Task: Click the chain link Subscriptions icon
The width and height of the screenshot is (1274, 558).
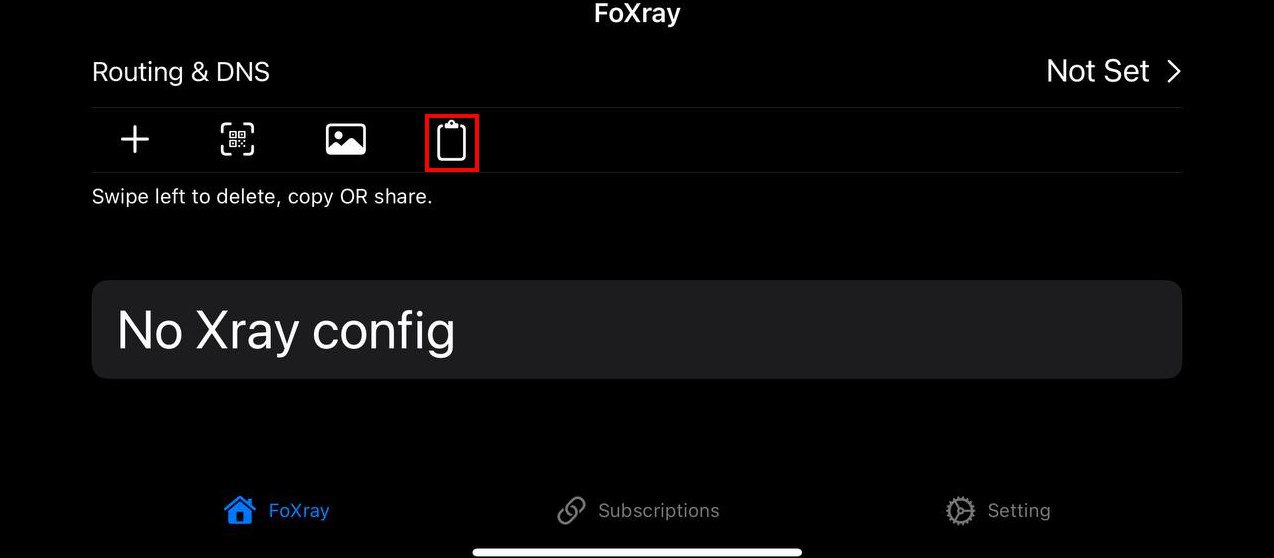Action: click(x=571, y=511)
